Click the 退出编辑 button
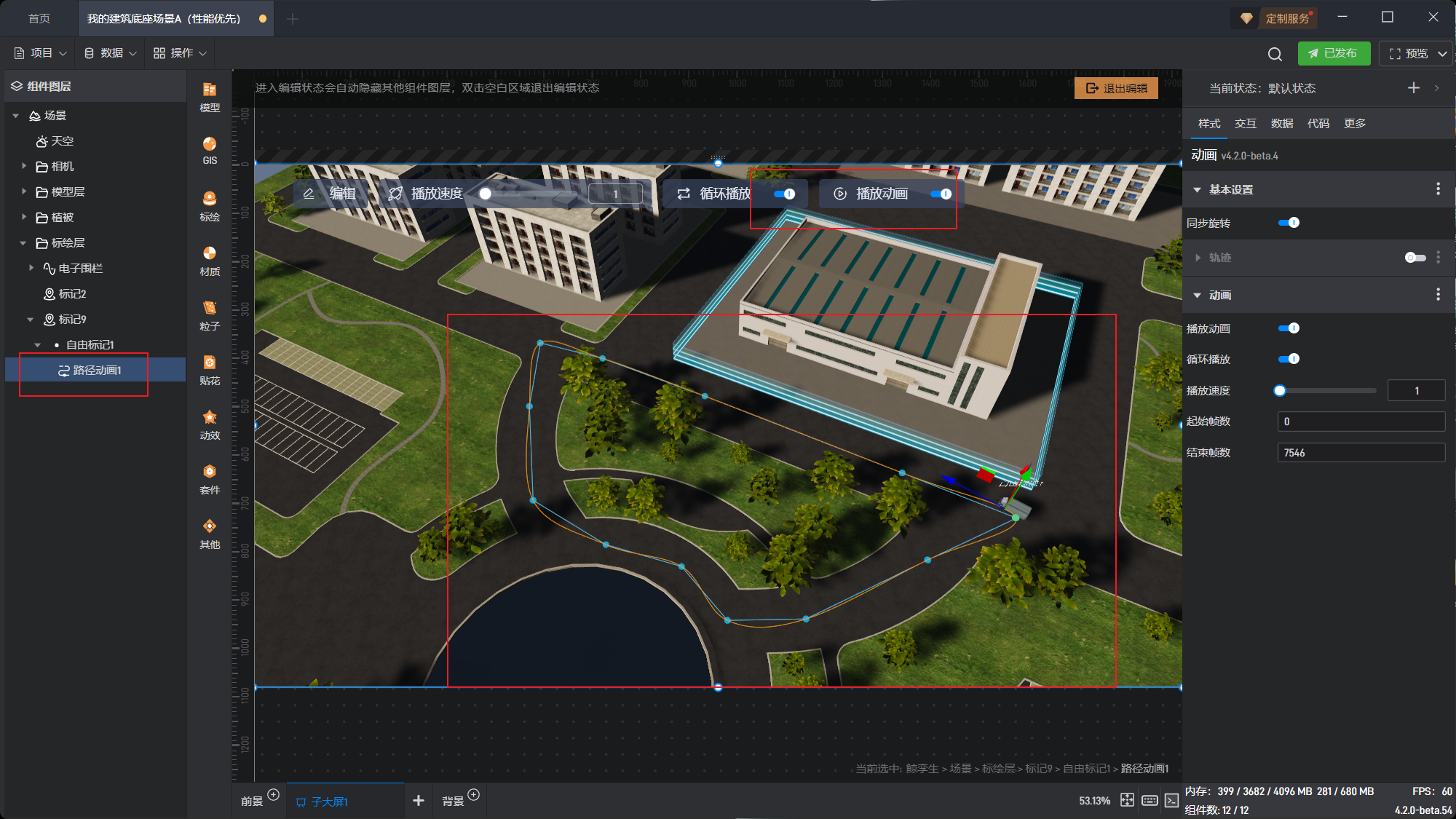This screenshot has height=819, width=1456. [1116, 88]
